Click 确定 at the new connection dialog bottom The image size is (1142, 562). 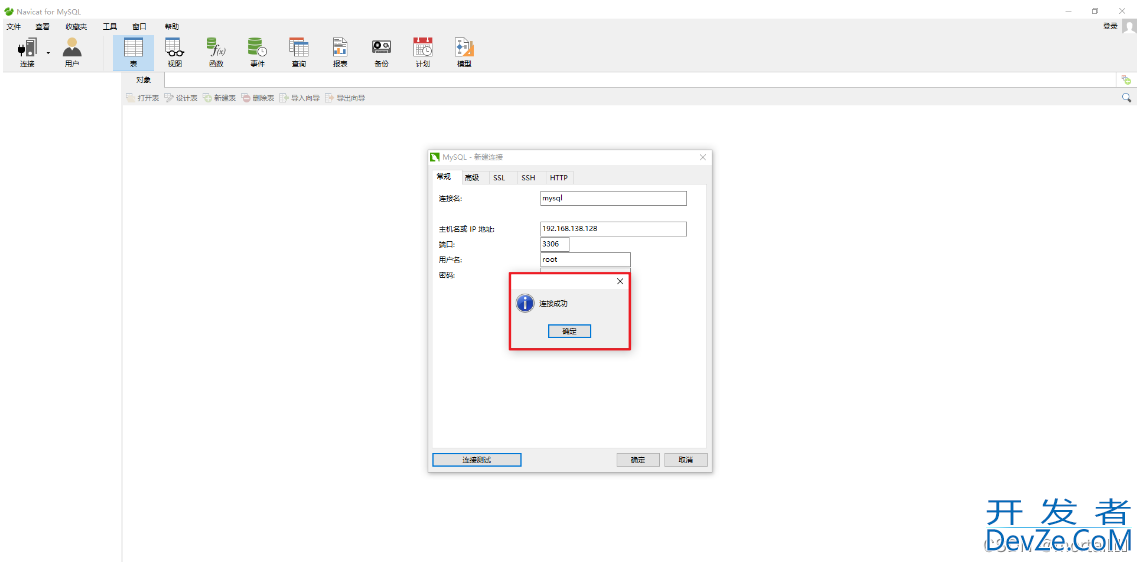coord(638,460)
